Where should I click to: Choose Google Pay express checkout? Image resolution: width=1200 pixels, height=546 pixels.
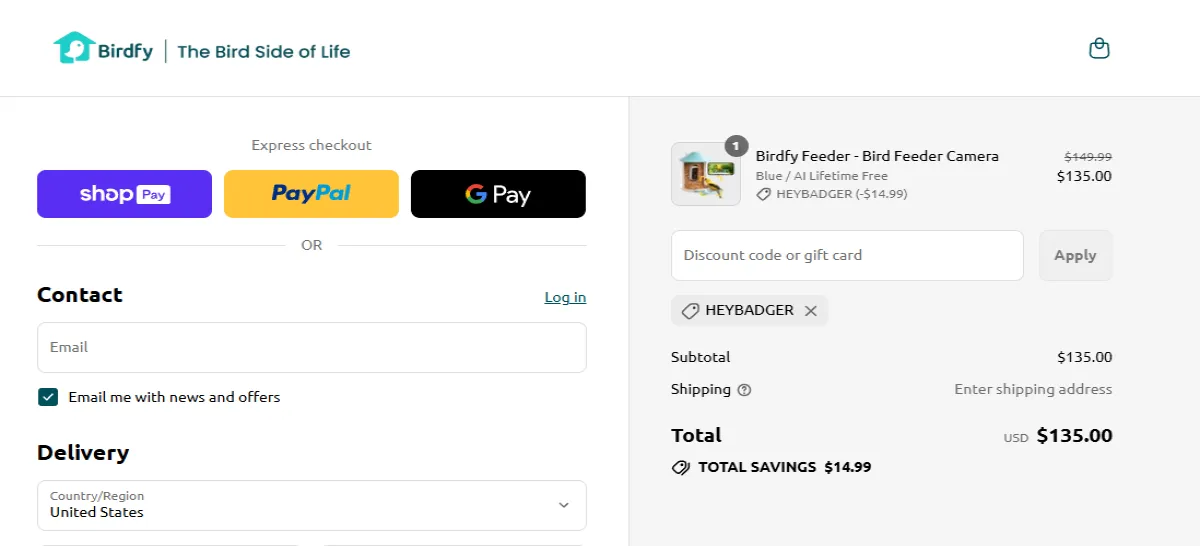point(498,194)
